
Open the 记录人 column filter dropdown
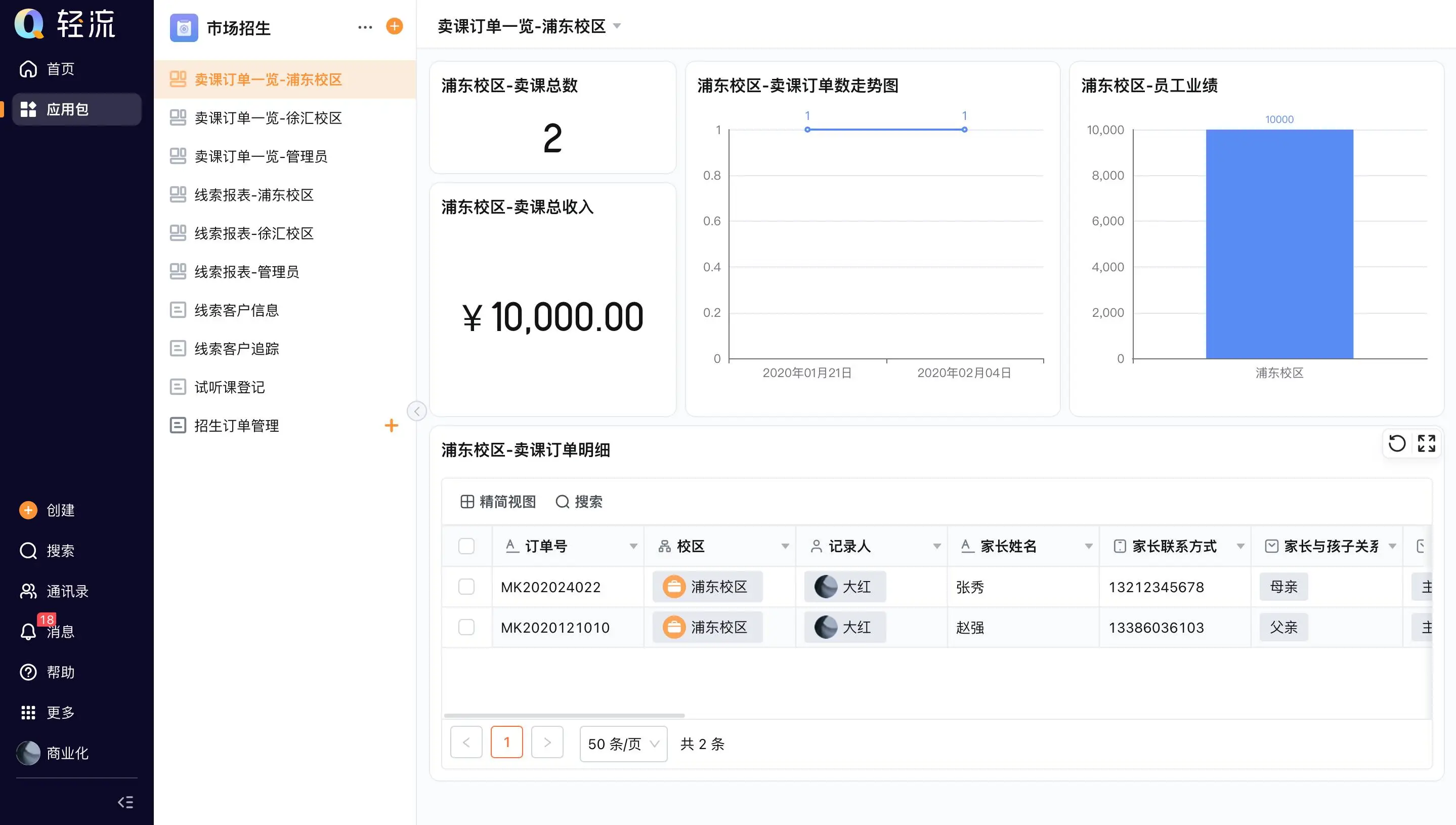coord(937,546)
